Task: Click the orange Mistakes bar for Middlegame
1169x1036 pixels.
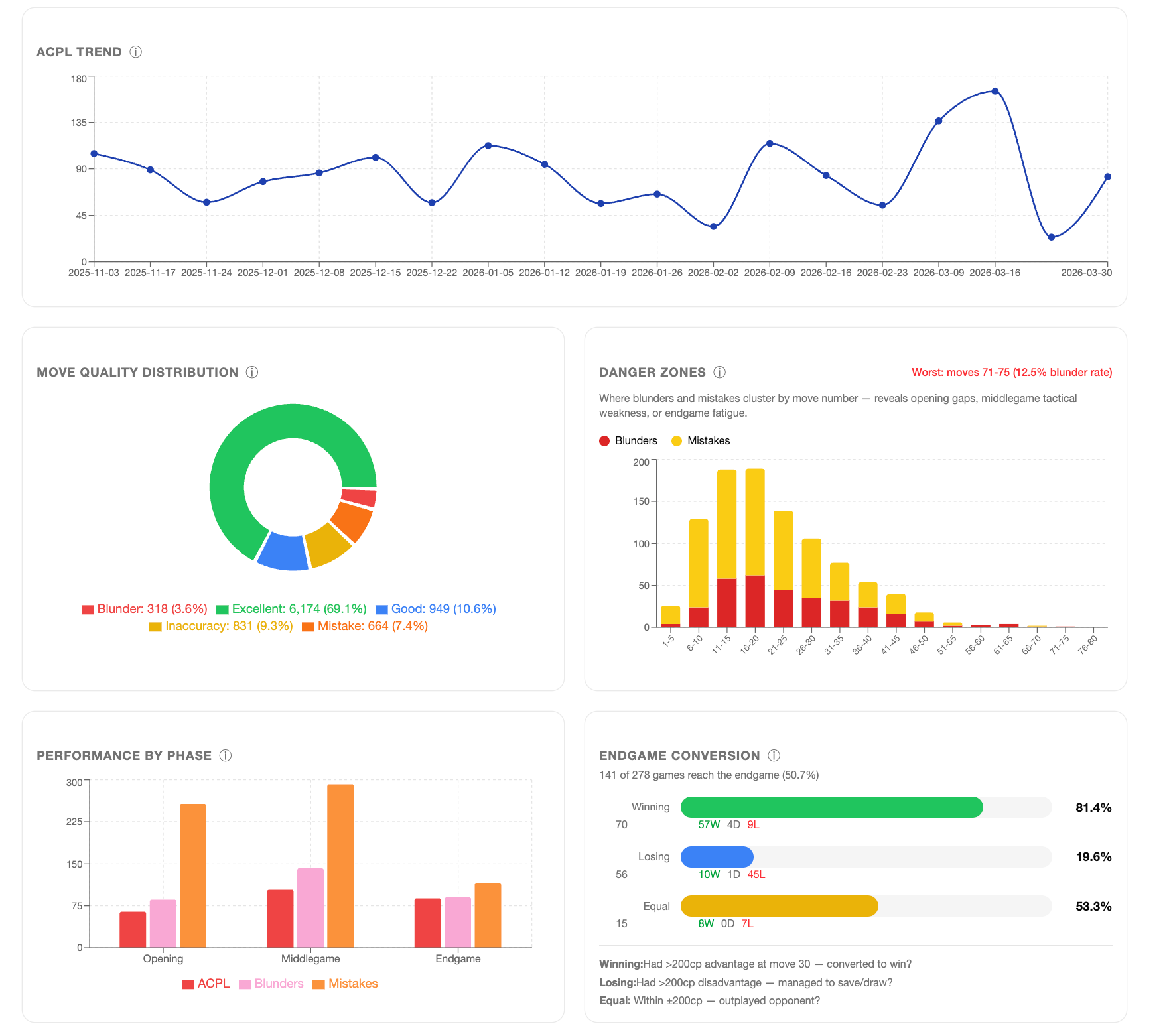Action: pos(340,866)
